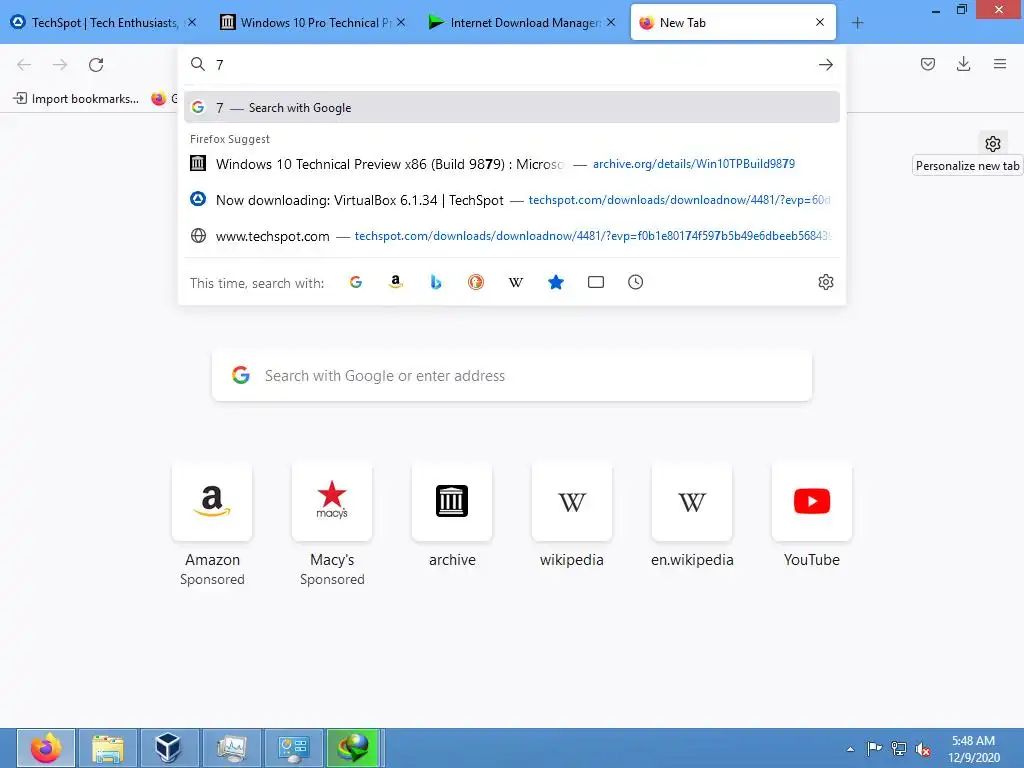Open the control panel taskbar icon

coord(294,748)
